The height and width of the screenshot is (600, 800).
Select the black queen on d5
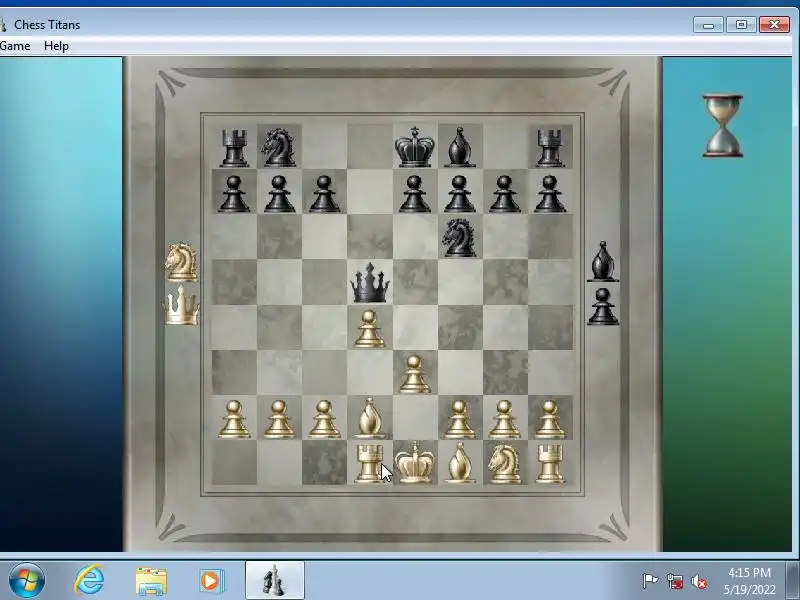pyautogui.click(x=370, y=283)
